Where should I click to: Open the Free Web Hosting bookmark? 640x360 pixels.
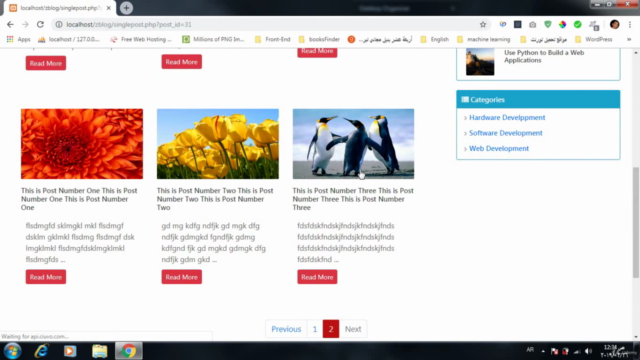point(141,39)
